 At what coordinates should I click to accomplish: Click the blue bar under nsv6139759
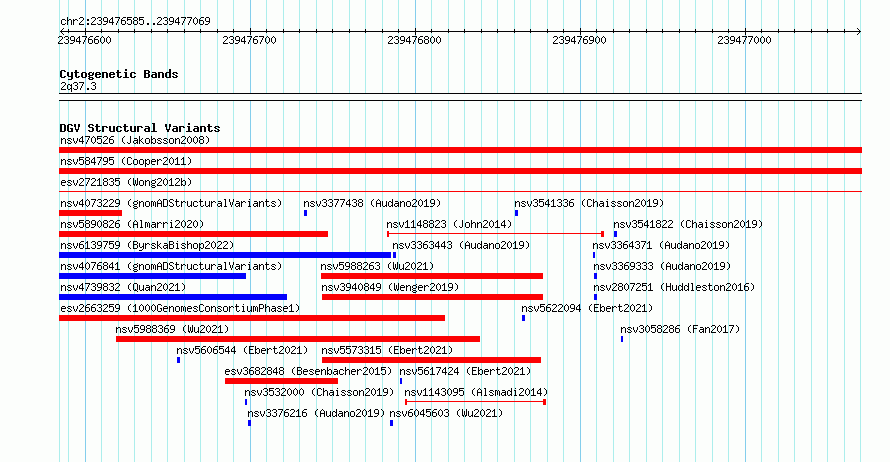coord(225,255)
